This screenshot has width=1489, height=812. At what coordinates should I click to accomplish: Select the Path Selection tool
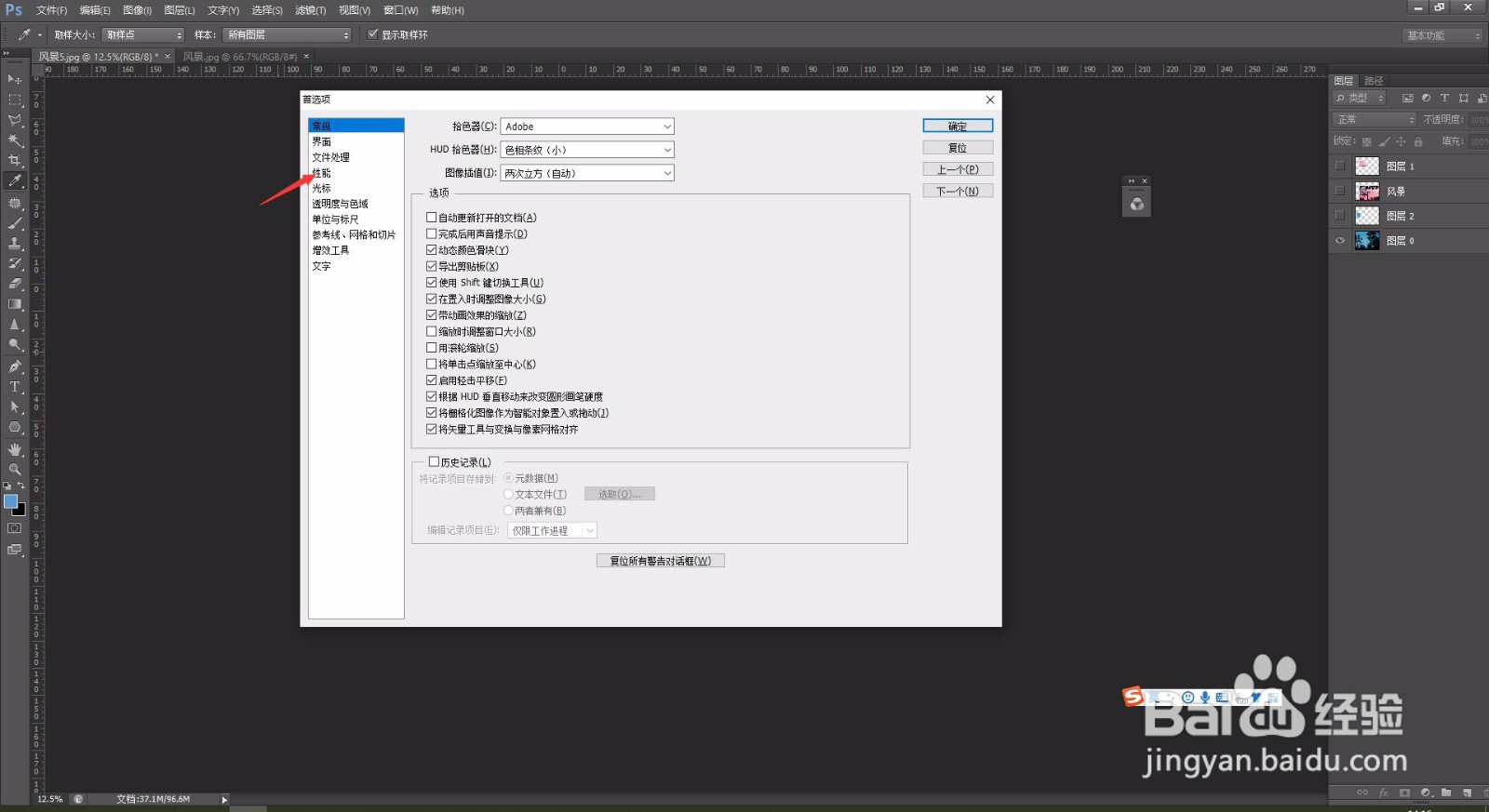15,407
